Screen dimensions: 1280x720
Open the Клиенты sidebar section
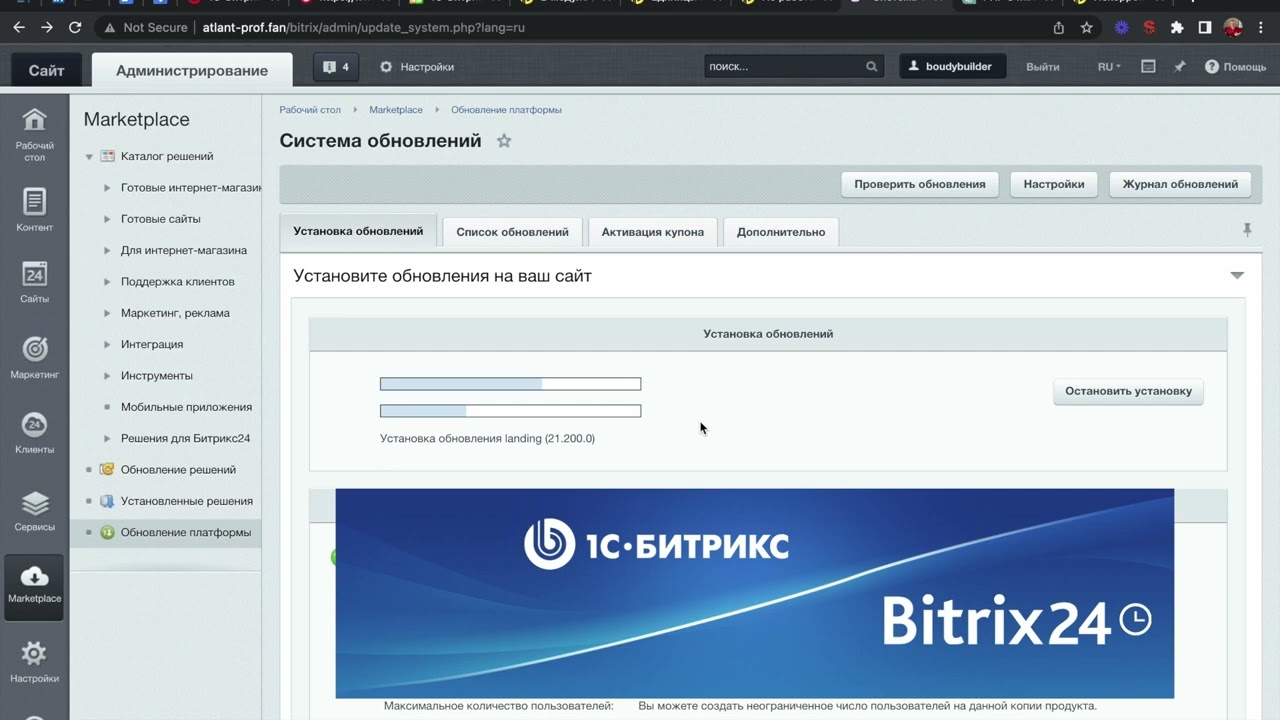[34, 433]
